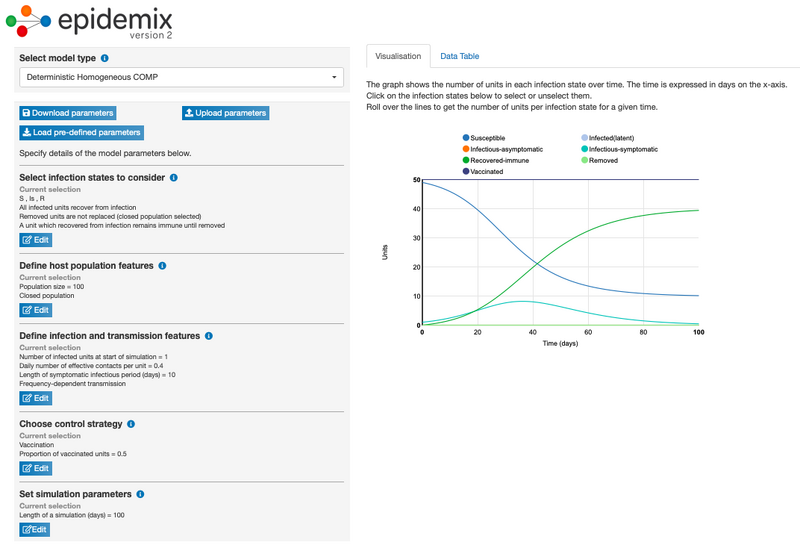Screen dimensions: 800x548
Task: Open the model type dropdown
Action: (181, 77)
